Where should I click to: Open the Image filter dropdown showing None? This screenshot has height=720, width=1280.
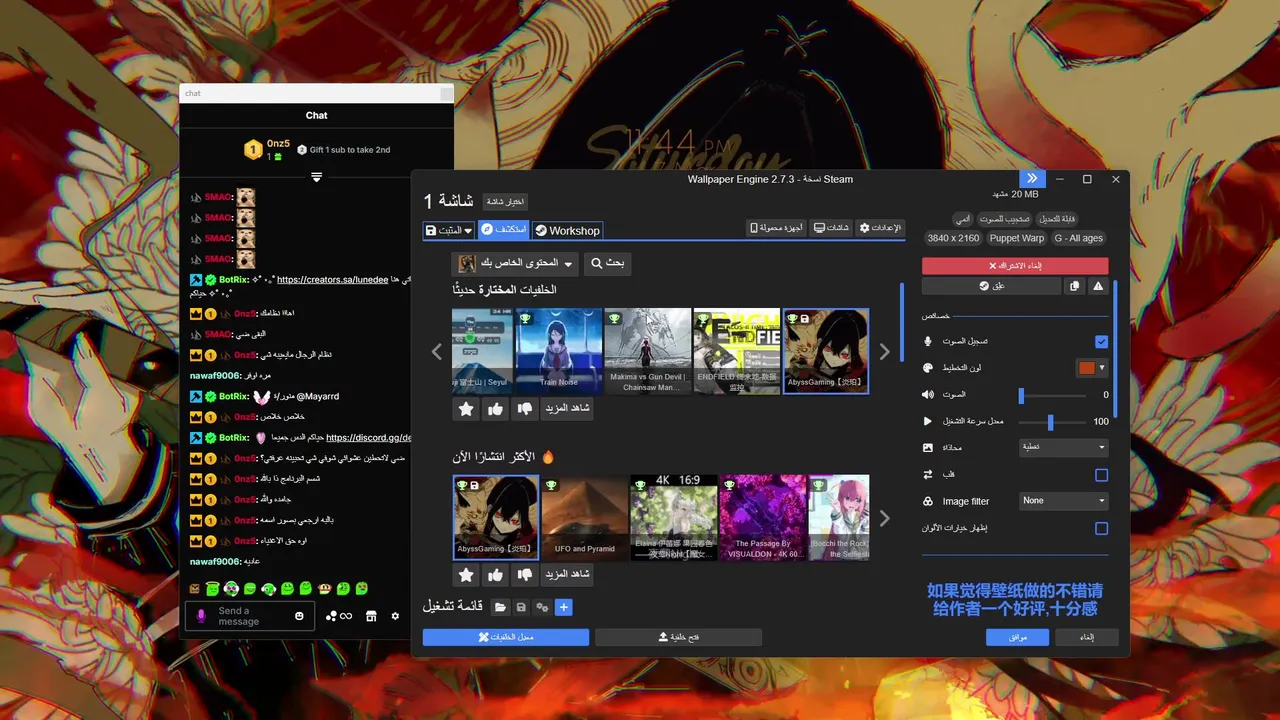(1063, 501)
